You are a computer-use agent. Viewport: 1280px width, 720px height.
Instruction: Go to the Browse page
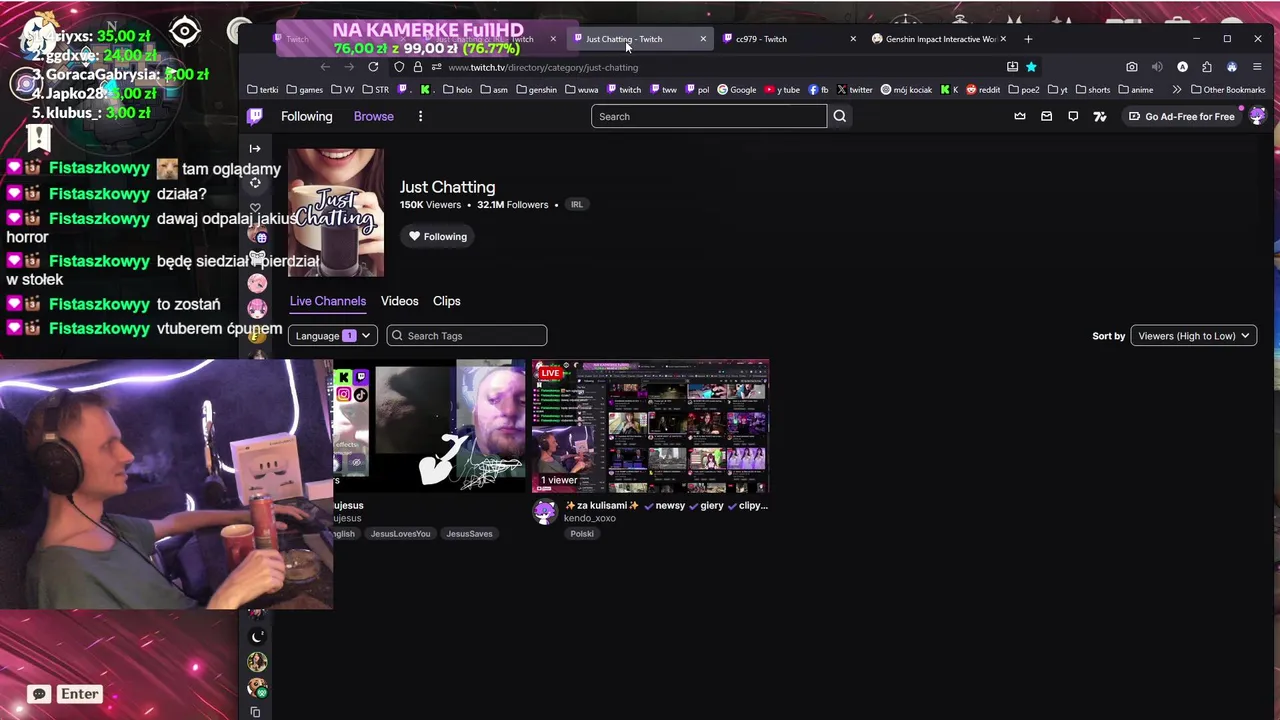pyautogui.click(x=374, y=116)
